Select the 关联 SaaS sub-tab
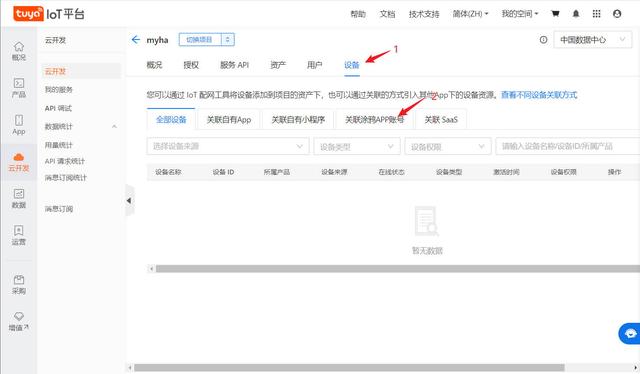The height and width of the screenshot is (374, 640). coord(441,119)
